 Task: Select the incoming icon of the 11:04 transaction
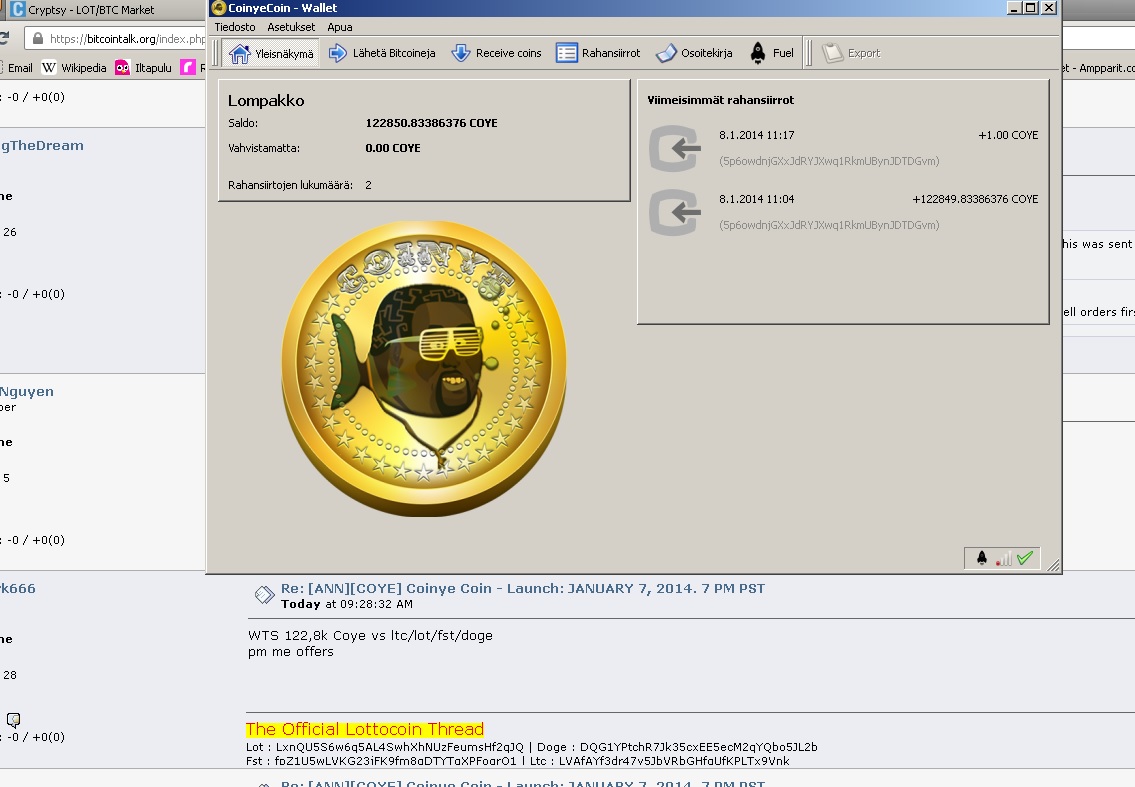[675, 212]
